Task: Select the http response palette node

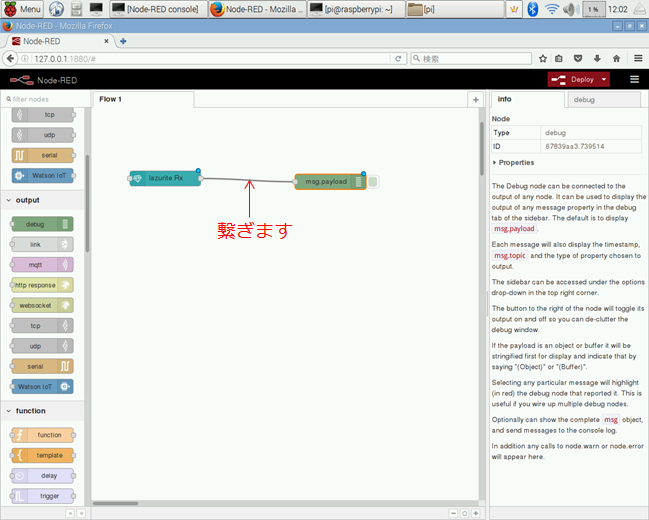Action: pyautogui.click(x=43, y=285)
